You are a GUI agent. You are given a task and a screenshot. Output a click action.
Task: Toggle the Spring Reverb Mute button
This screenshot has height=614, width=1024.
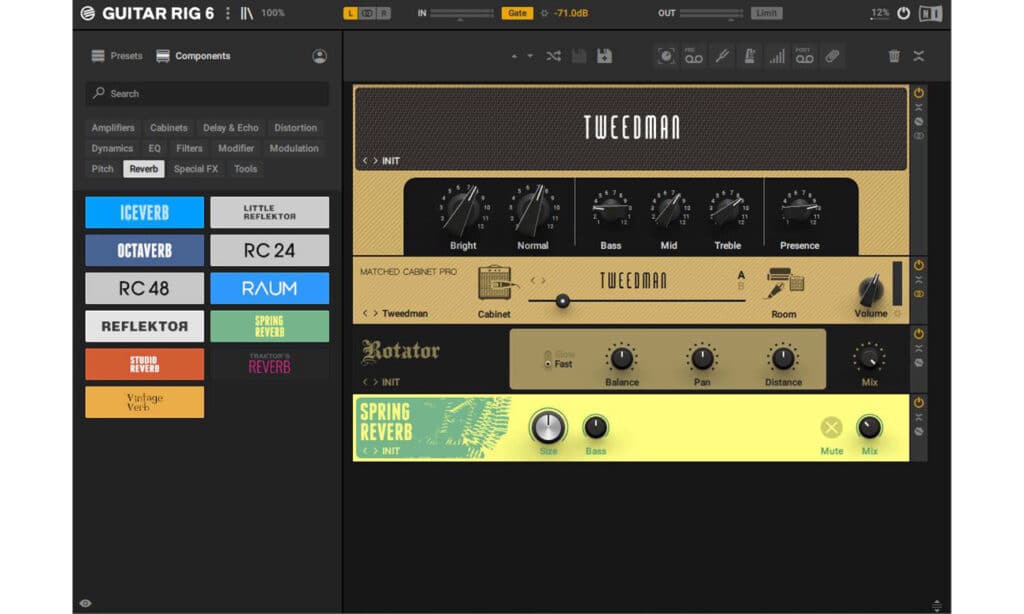click(831, 428)
